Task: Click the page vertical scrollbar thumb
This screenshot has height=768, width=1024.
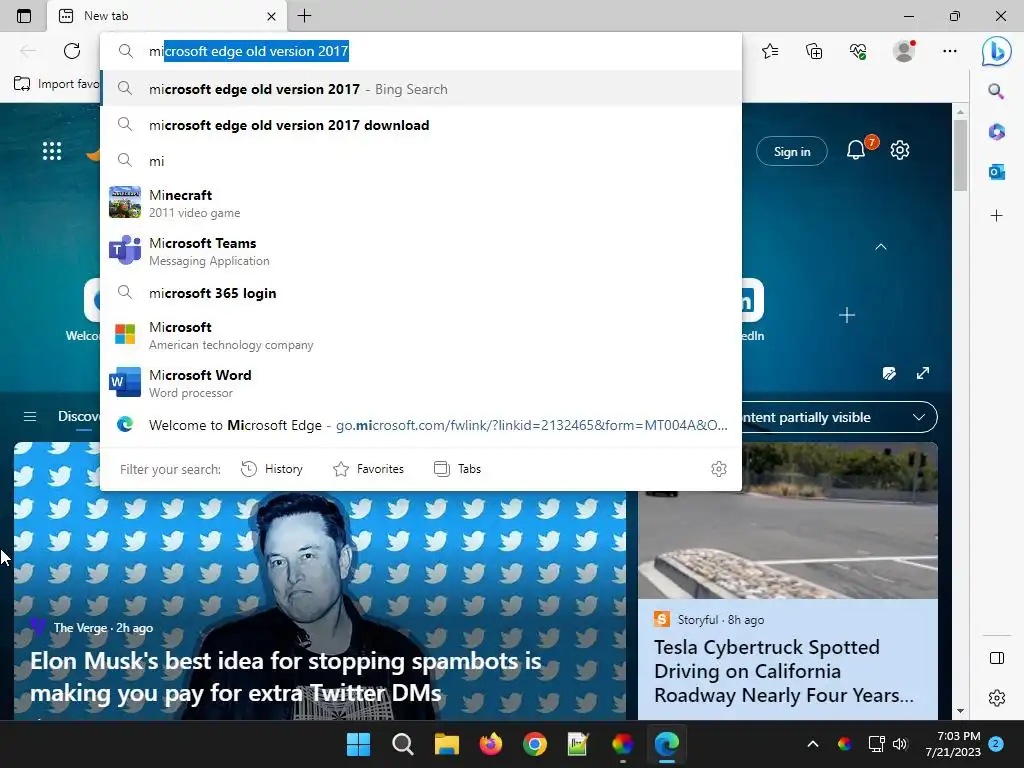Action: [x=960, y=155]
